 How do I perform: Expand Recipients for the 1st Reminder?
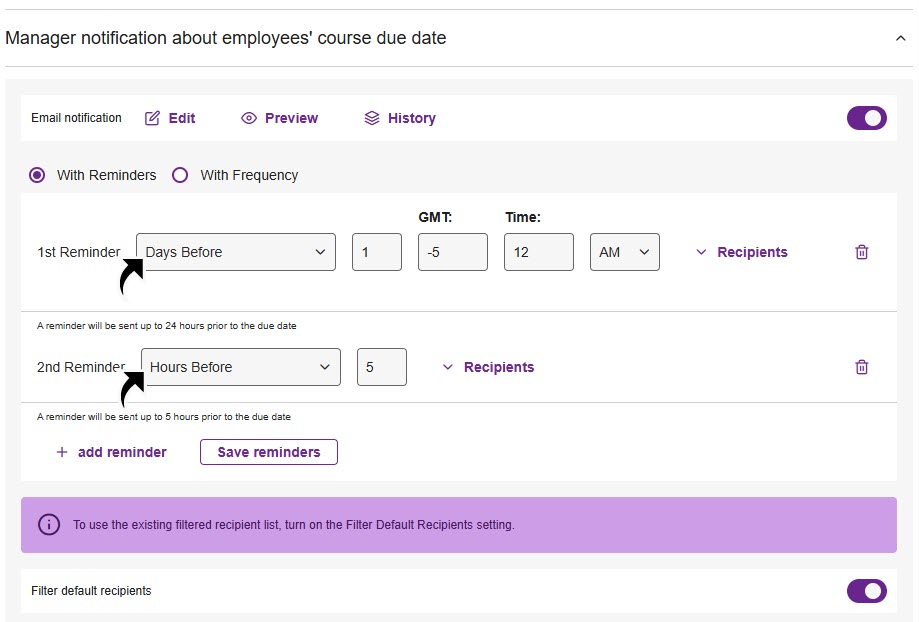coord(741,252)
